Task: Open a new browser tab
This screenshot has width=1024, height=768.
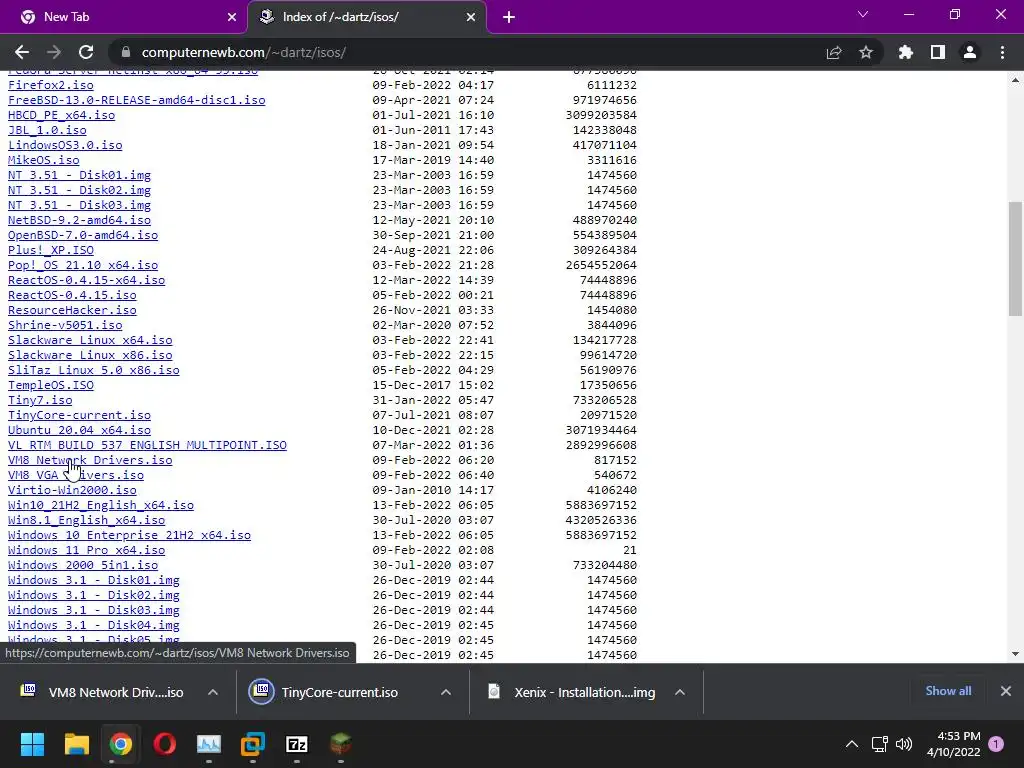Action: pos(509,17)
